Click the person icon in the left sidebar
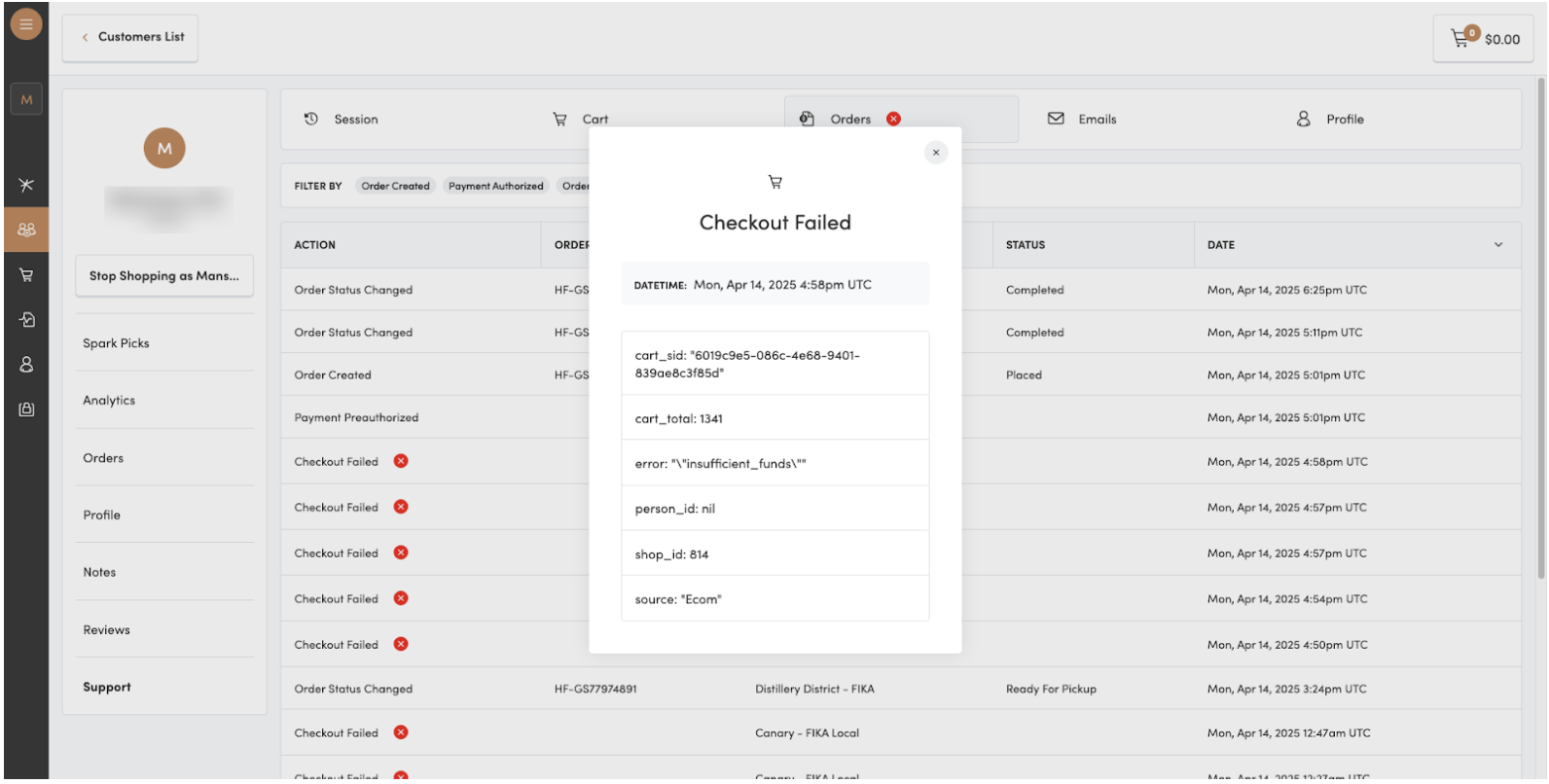 pos(26,365)
